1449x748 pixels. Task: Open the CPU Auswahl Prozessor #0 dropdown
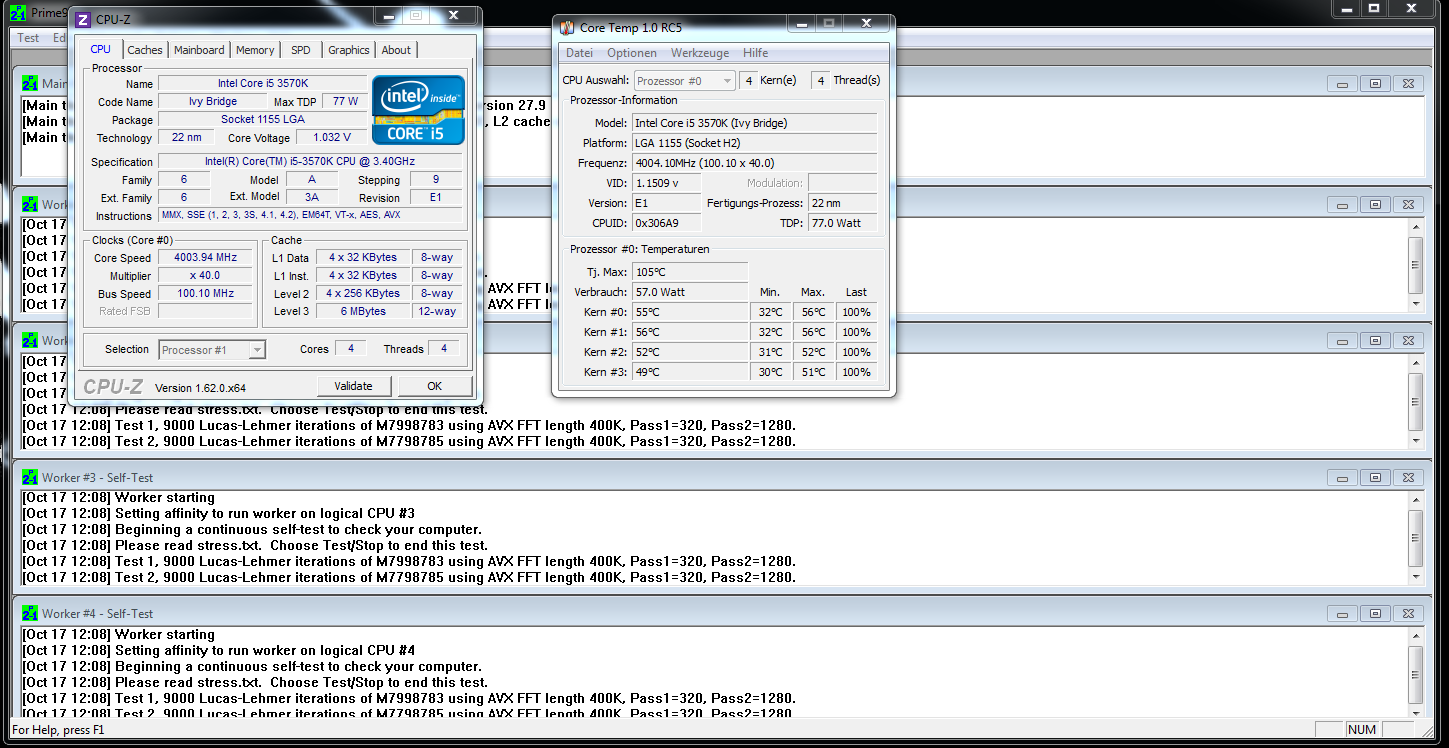pos(684,81)
